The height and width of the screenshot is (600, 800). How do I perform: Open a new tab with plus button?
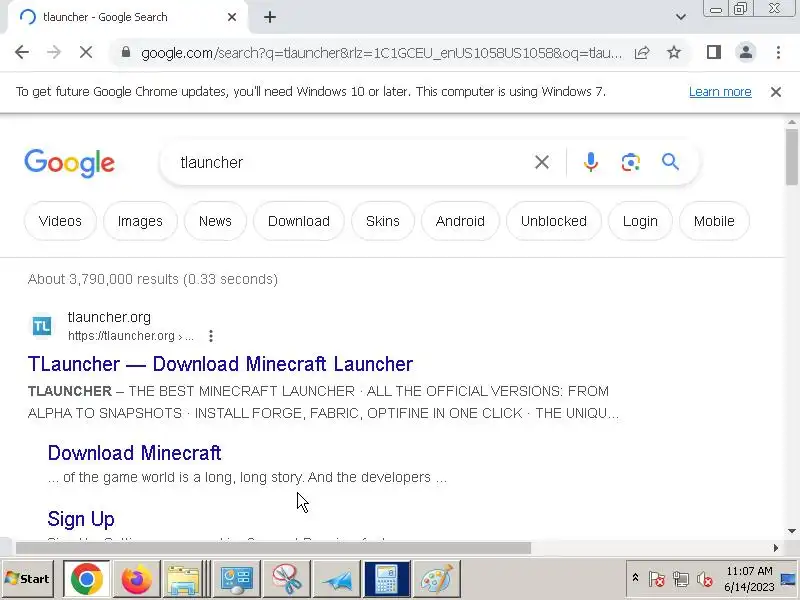pos(270,17)
